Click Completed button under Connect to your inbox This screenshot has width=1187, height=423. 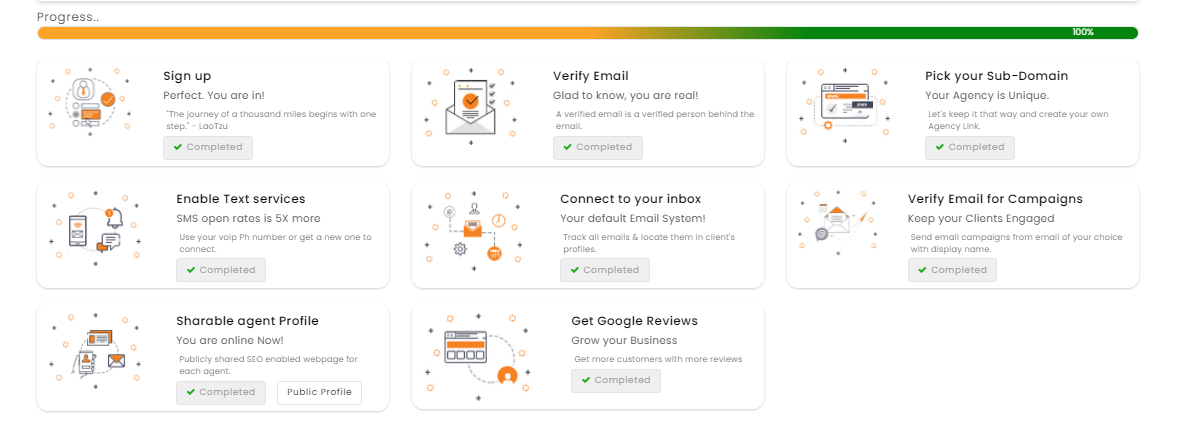(605, 270)
